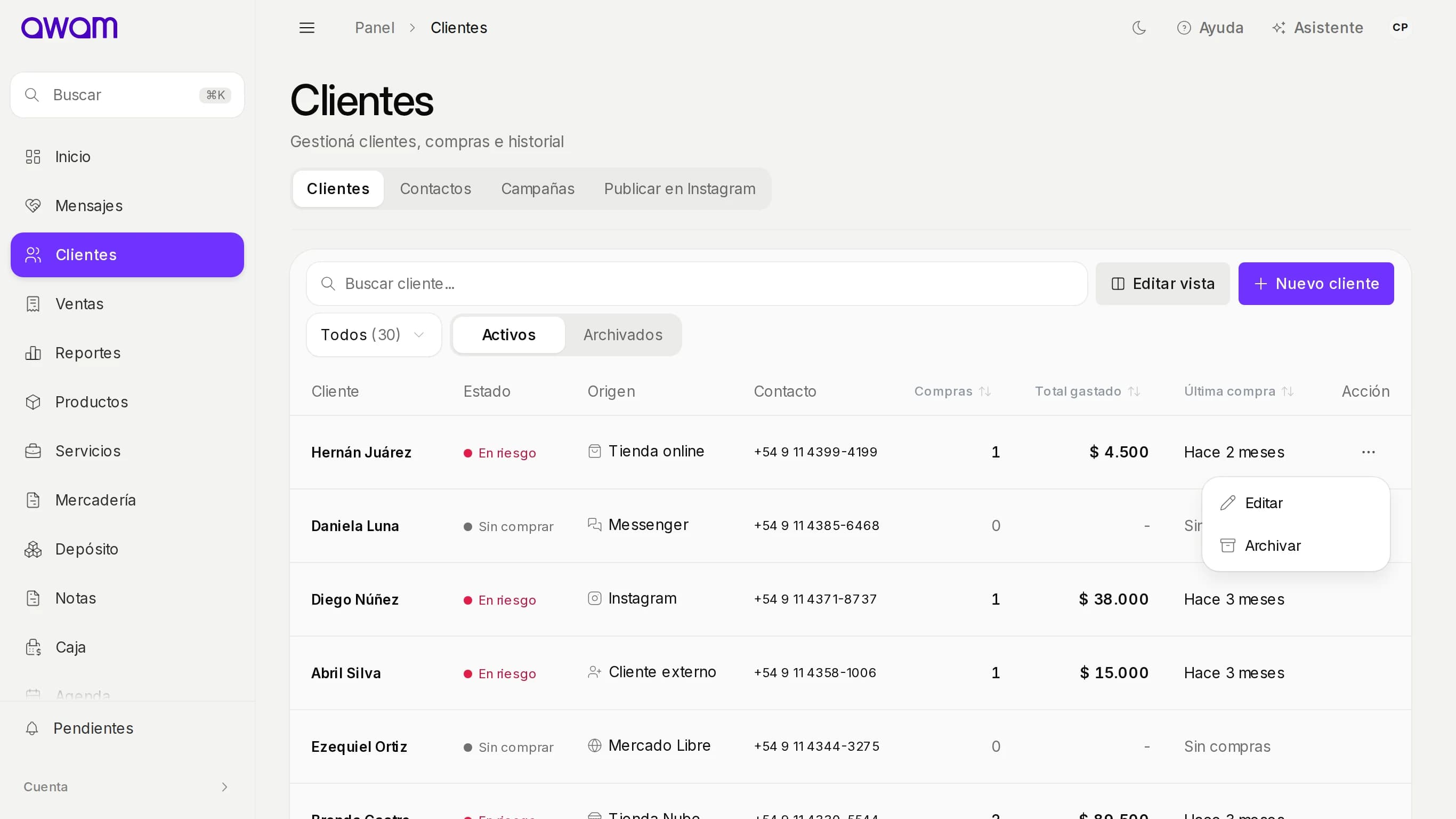Sort by Compras column arrows
Screen dimensions: 1456x819
pyautogui.click(x=984, y=391)
